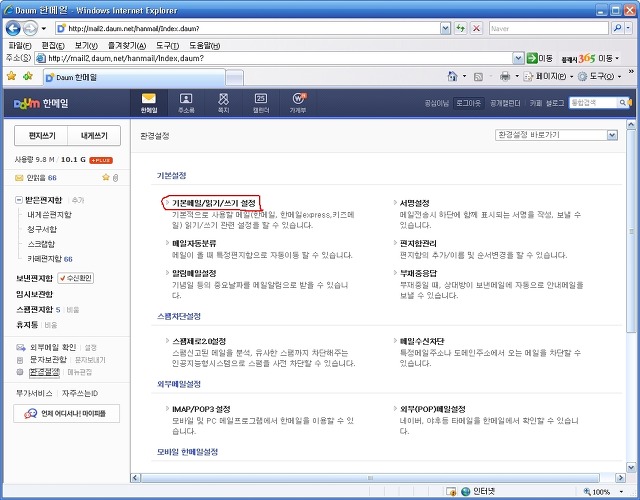Click the 편지쓰기 compose button

pos(42,136)
